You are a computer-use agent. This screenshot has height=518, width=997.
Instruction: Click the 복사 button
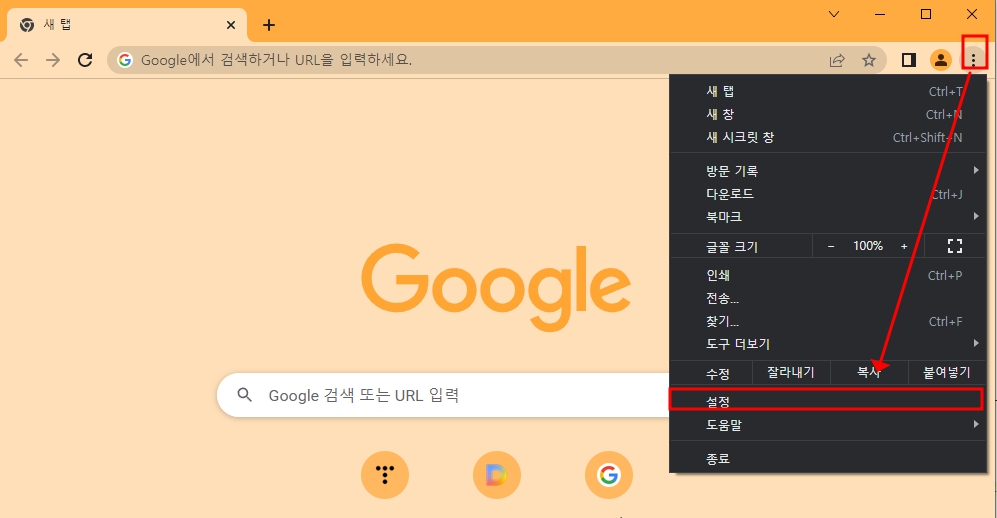(869, 372)
